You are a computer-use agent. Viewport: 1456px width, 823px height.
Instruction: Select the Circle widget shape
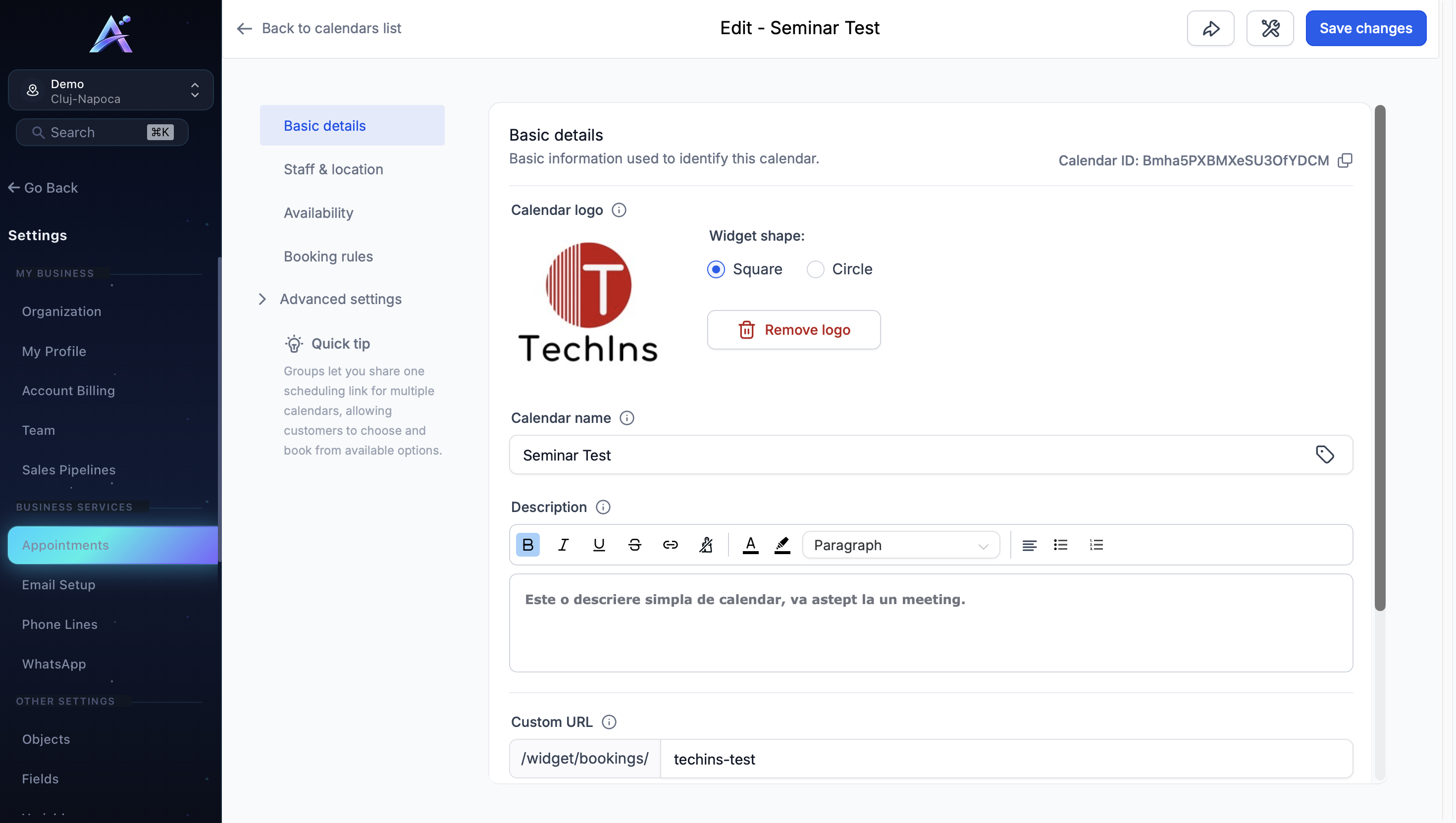[x=815, y=269]
